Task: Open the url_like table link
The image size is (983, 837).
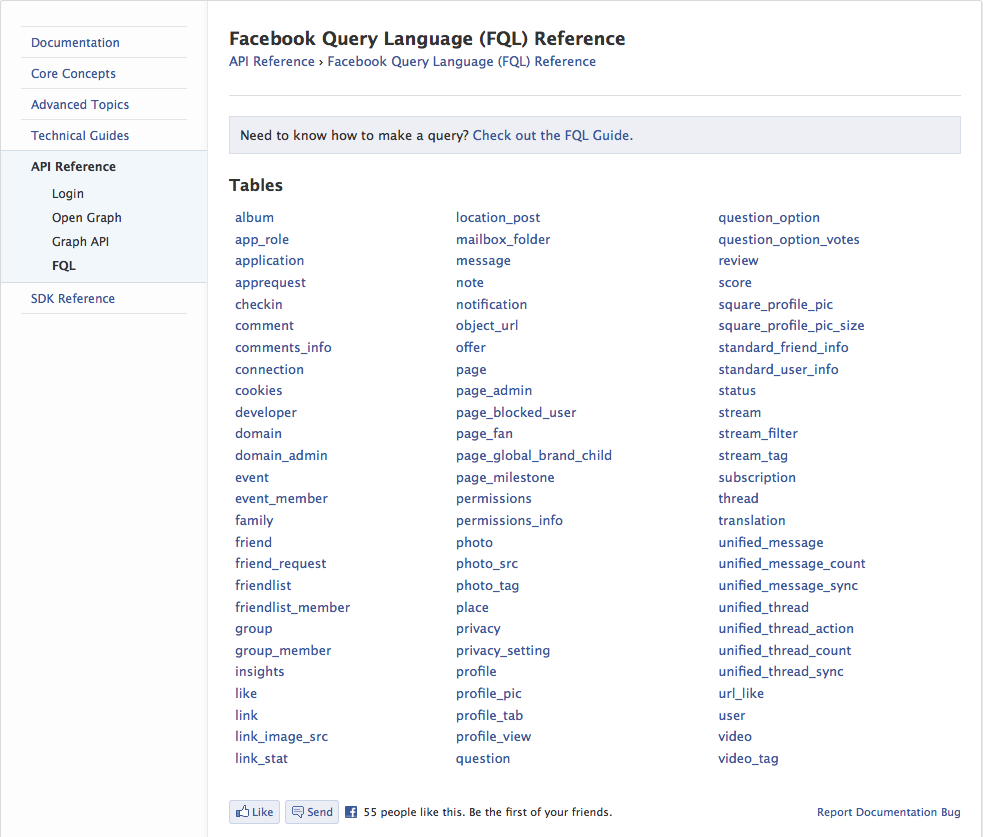Action: coord(741,693)
